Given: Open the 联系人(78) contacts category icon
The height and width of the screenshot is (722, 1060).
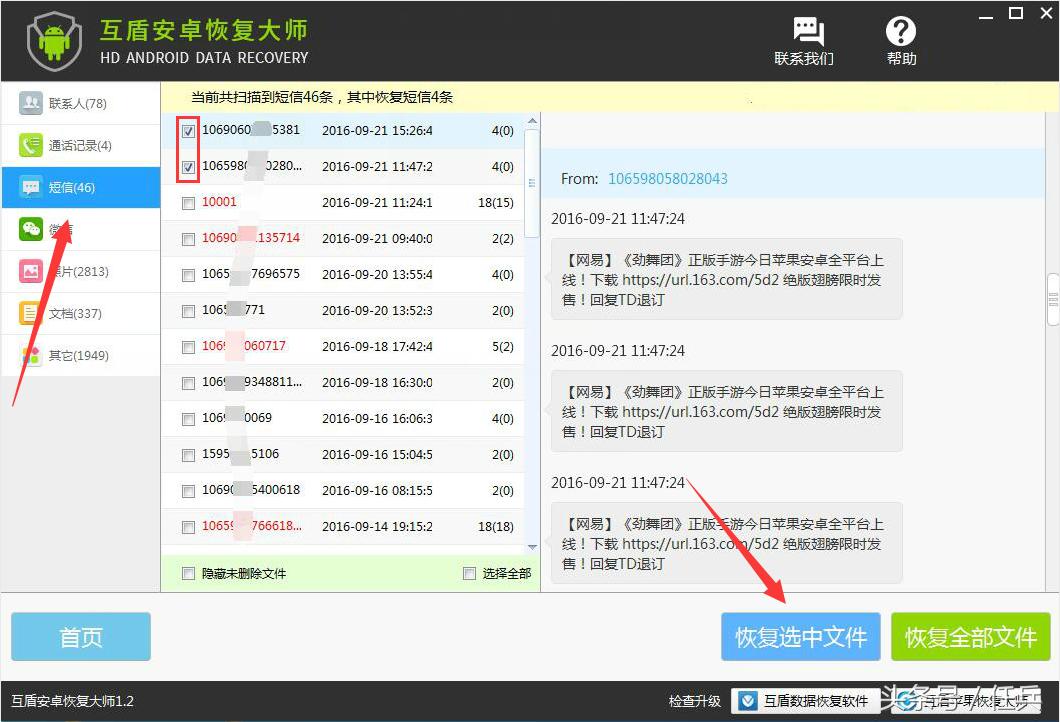Looking at the screenshot, I should click(28, 103).
